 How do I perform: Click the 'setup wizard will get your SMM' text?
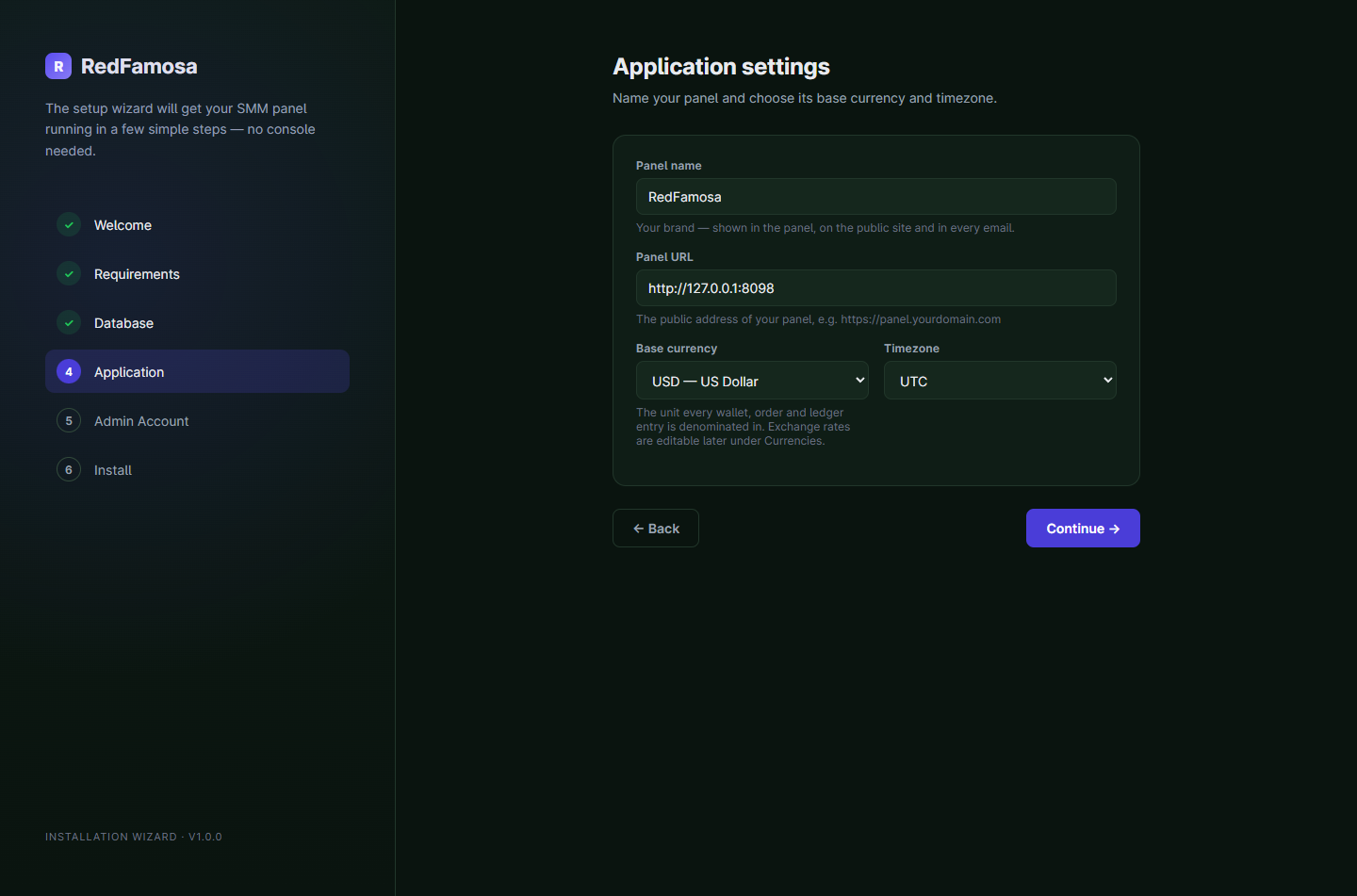coord(180,129)
